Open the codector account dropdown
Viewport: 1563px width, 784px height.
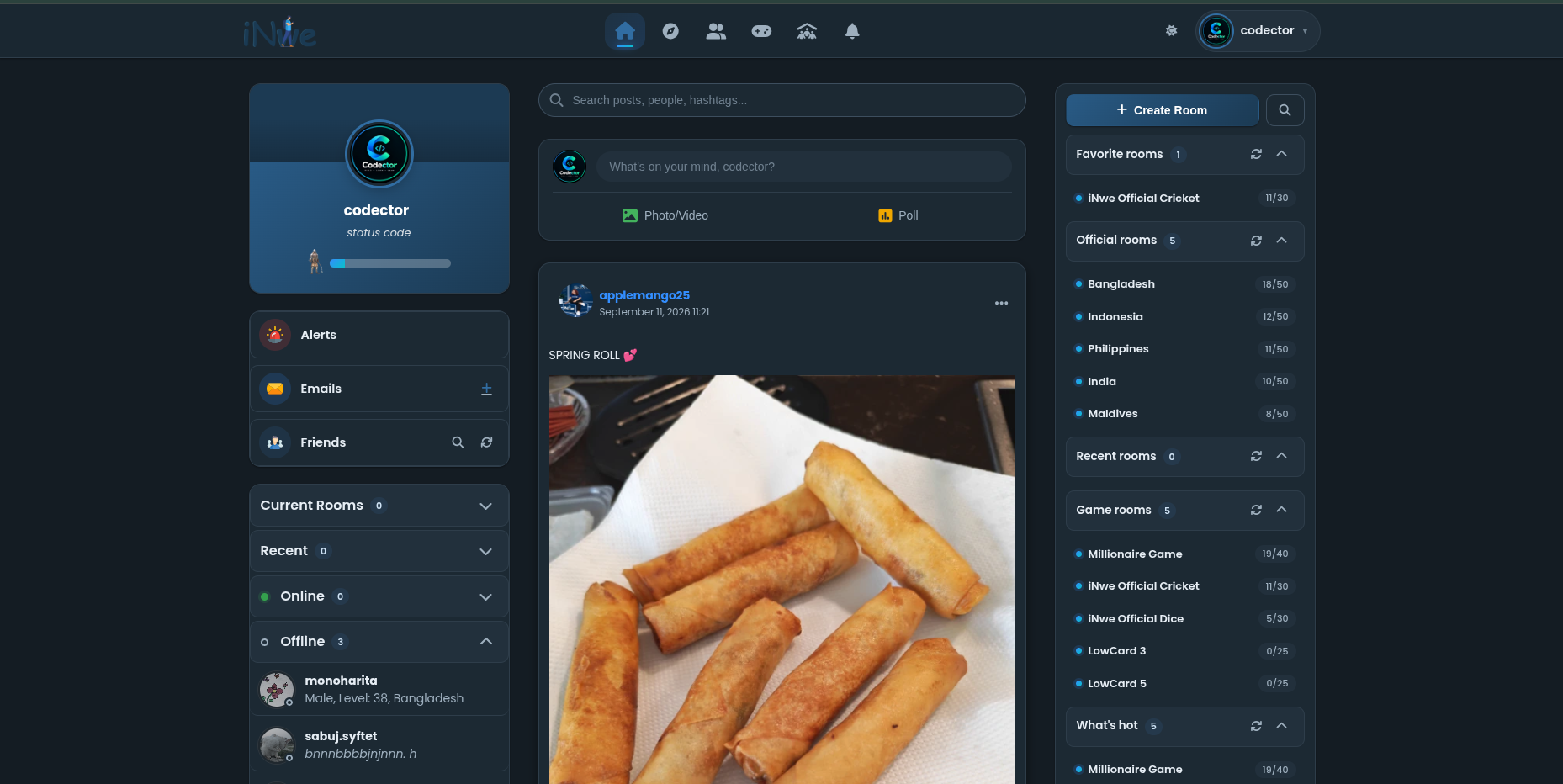click(x=1258, y=31)
